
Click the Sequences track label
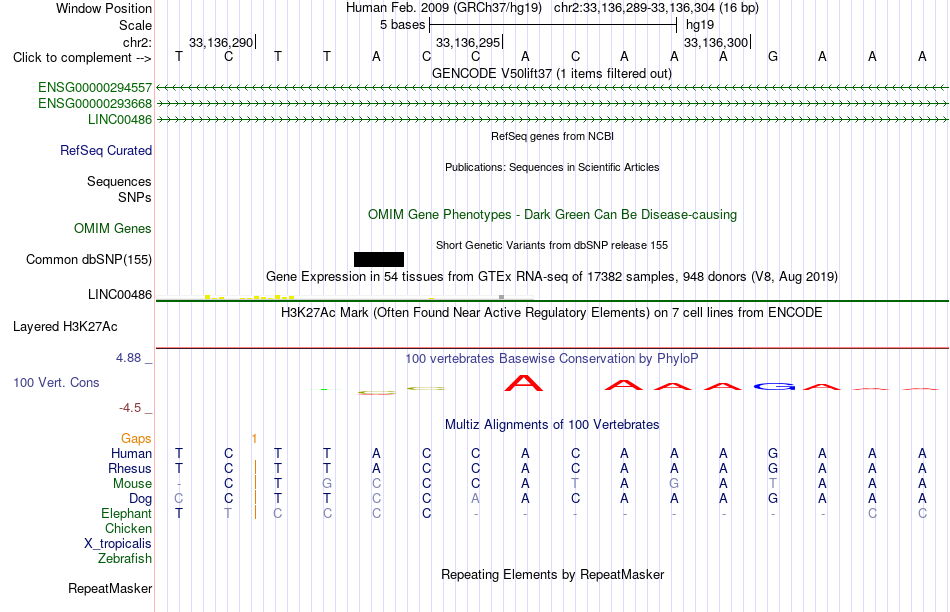(119, 181)
